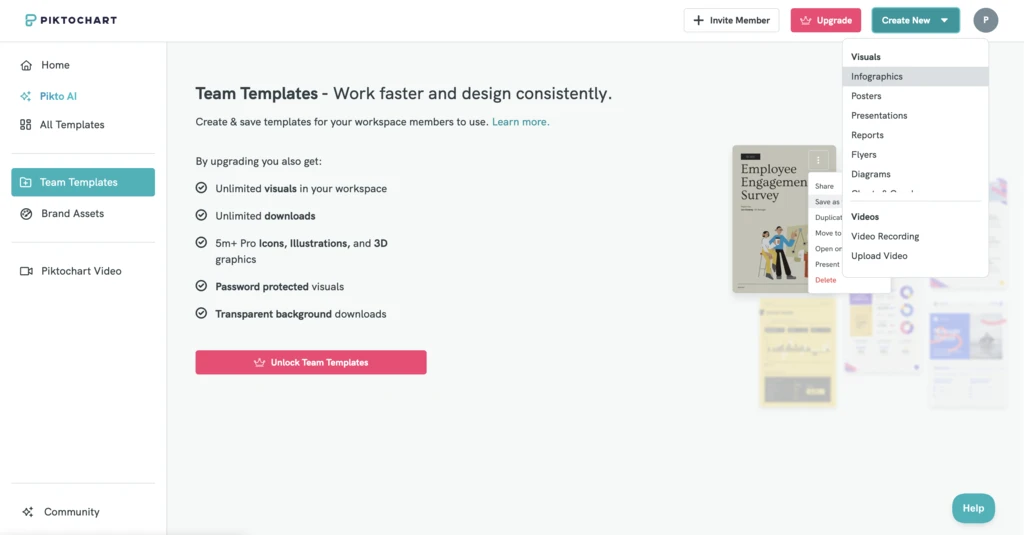Click the Visuals section header in the menu

point(866,57)
